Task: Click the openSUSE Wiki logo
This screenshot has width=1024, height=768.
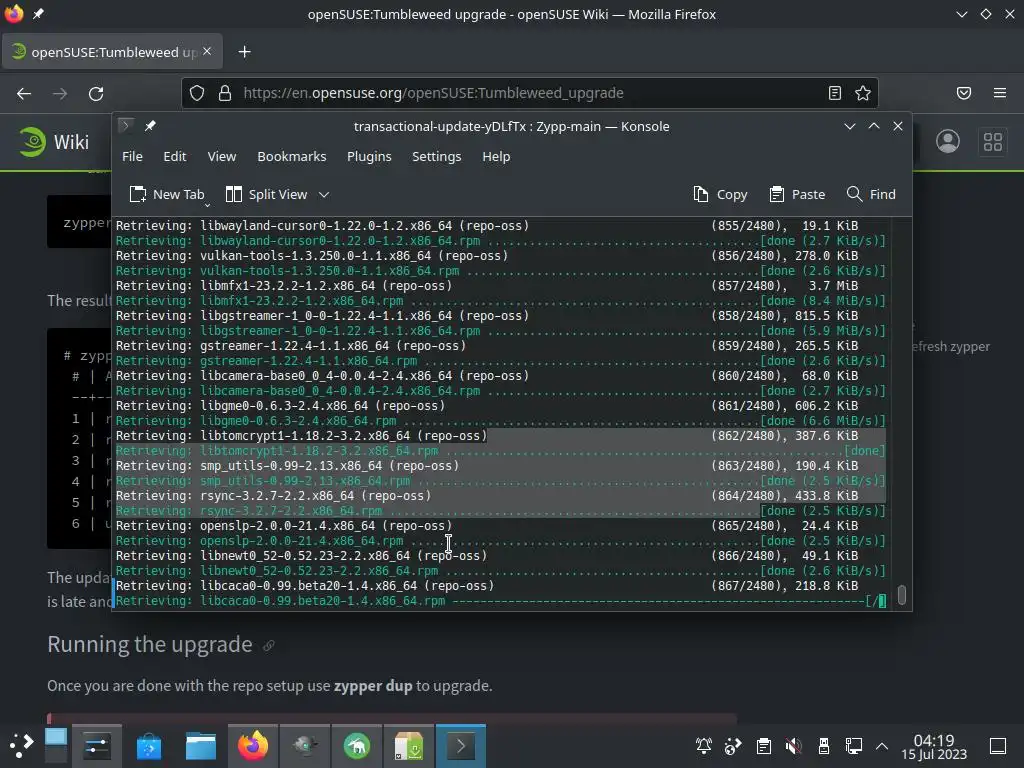Action: [54, 142]
